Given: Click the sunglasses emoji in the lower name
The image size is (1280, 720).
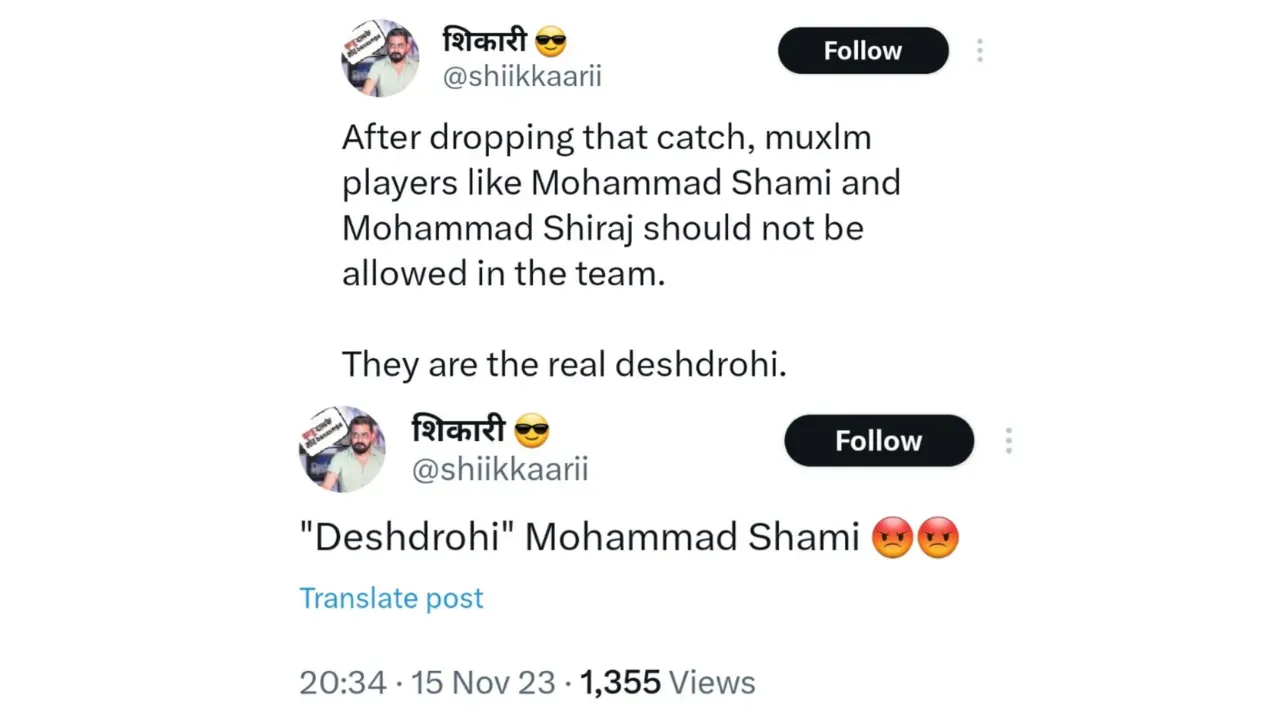Looking at the screenshot, I should 531,432.
